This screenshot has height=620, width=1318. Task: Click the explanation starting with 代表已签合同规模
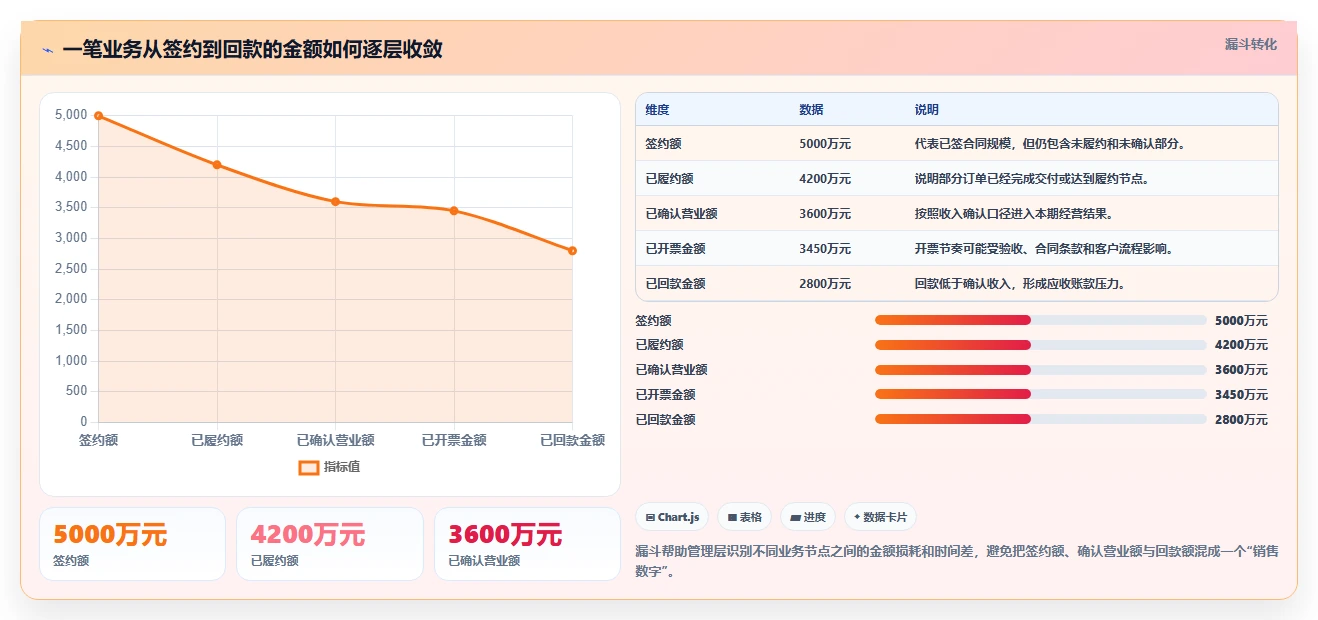click(x=1050, y=144)
